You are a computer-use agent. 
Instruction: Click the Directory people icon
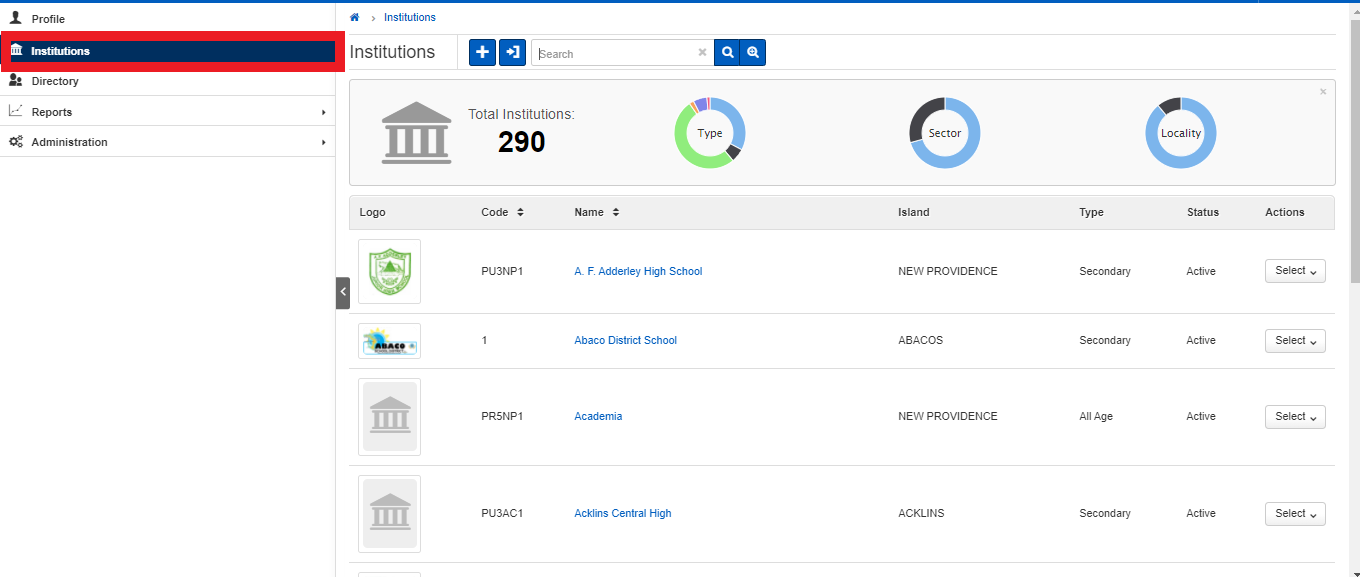click(15, 80)
